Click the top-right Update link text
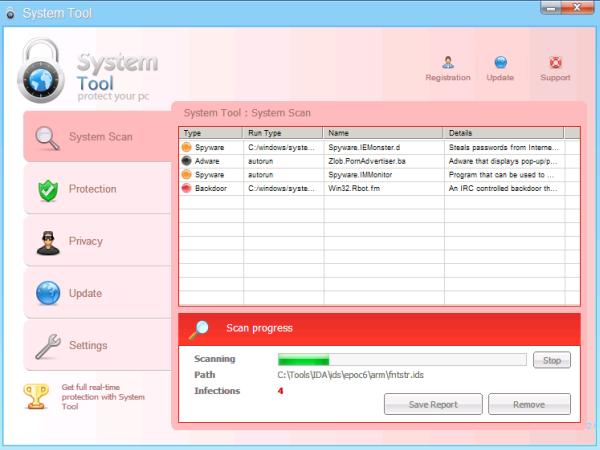This screenshot has height=450, width=600. click(x=500, y=77)
